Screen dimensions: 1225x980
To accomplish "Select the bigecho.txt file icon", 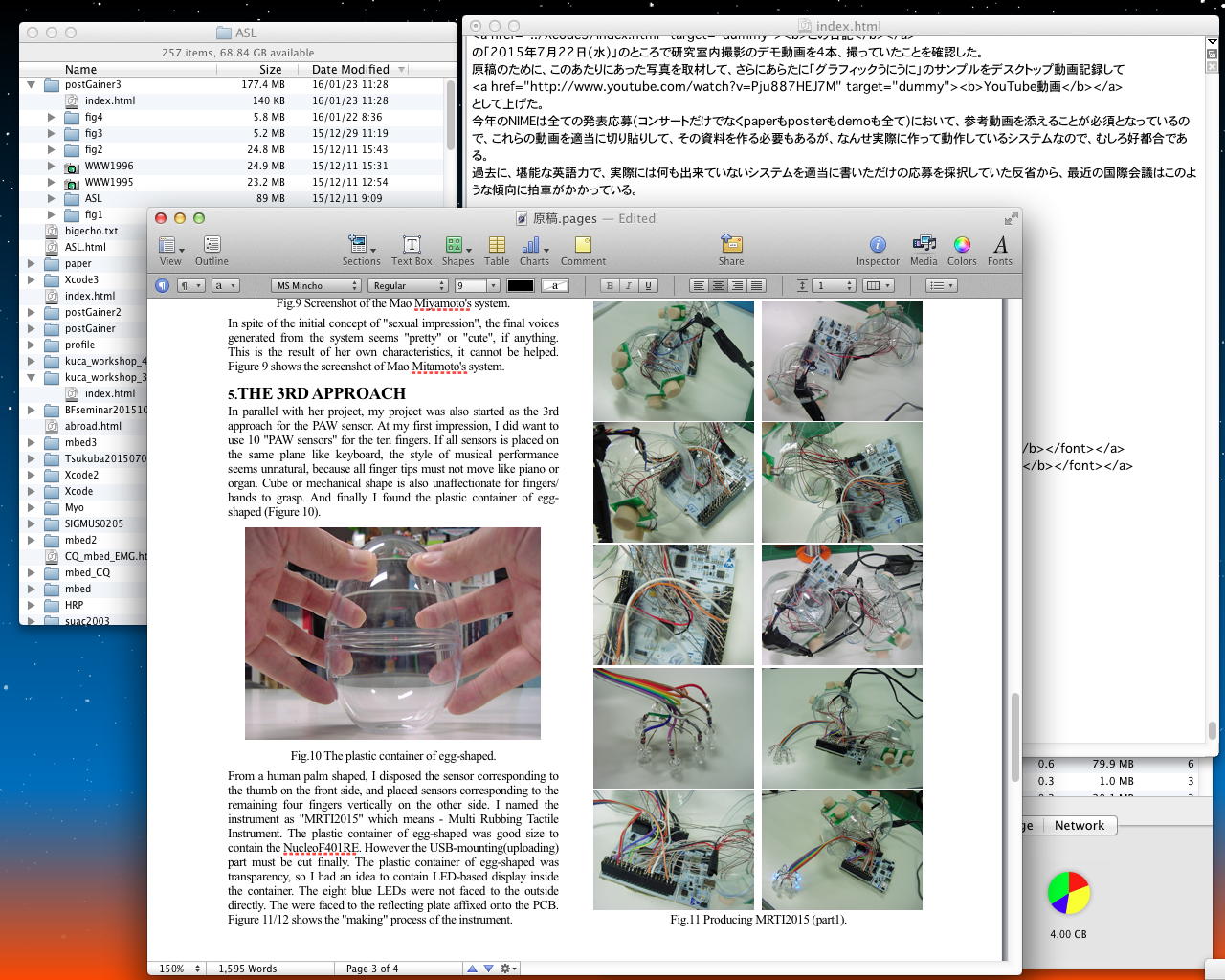I will click(x=52, y=231).
